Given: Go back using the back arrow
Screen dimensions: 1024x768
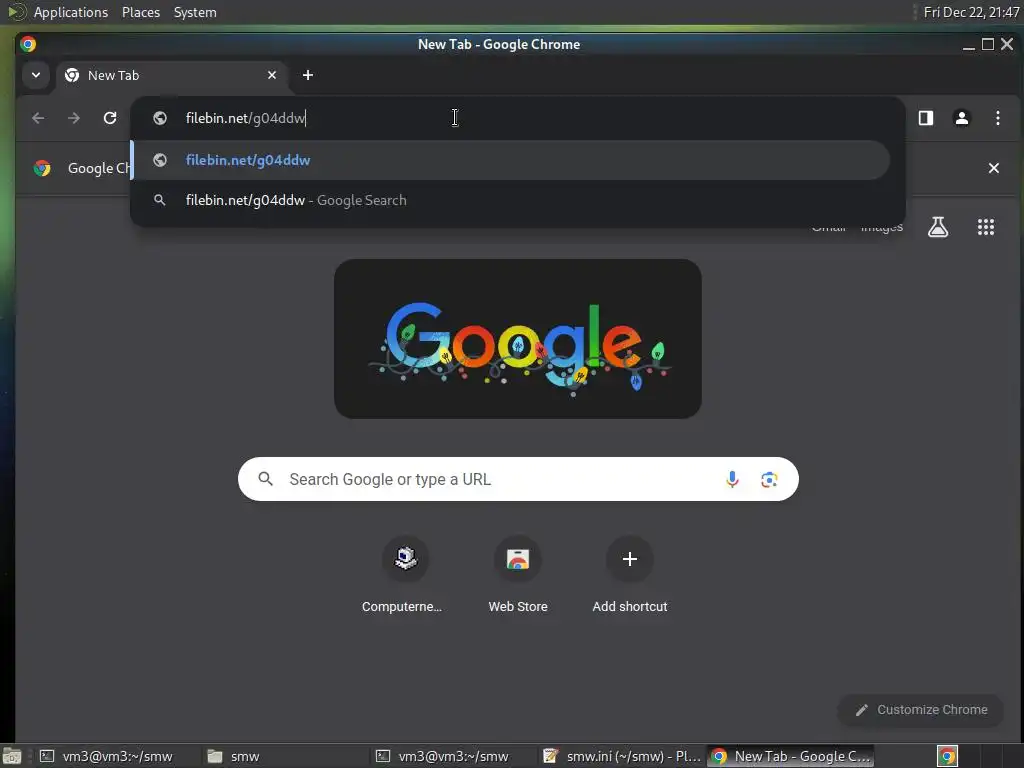Looking at the screenshot, I should pos(38,118).
